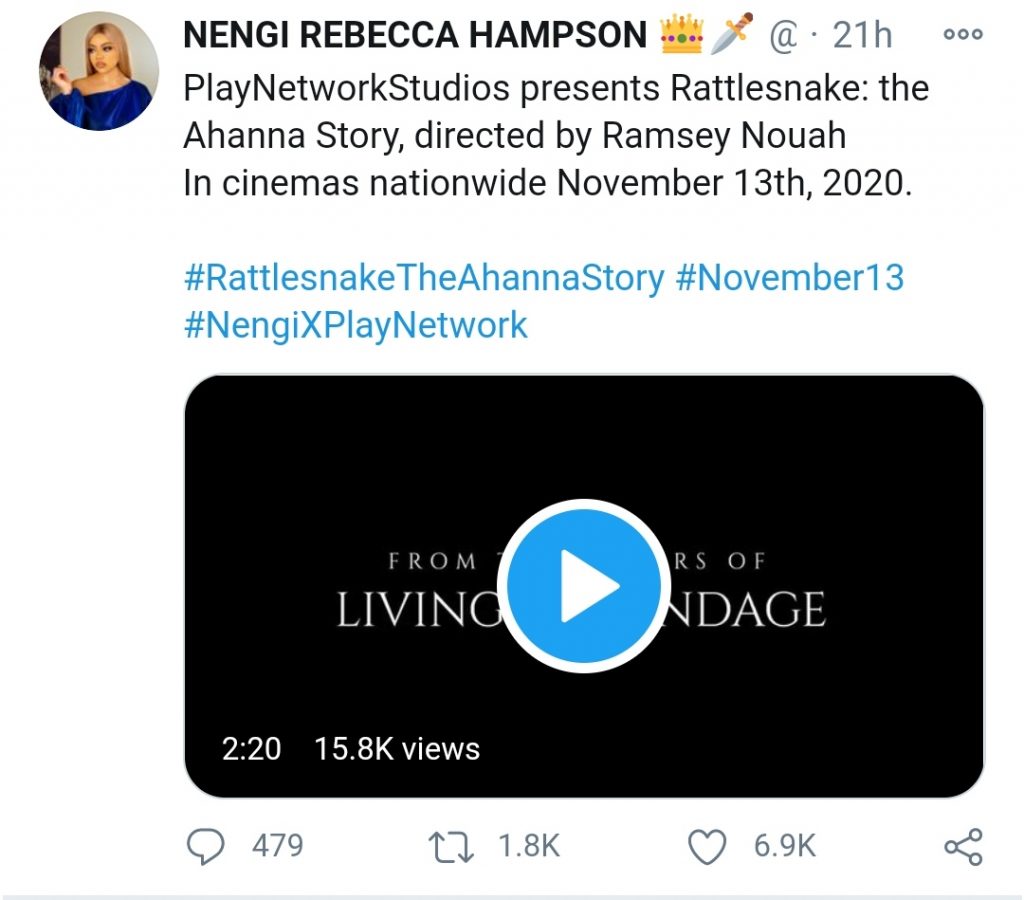Click the 21h tweet timestamp

862,36
